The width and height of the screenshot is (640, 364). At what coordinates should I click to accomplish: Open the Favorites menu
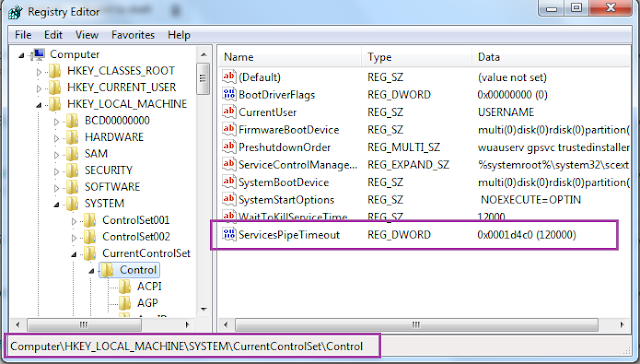point(133,35)
